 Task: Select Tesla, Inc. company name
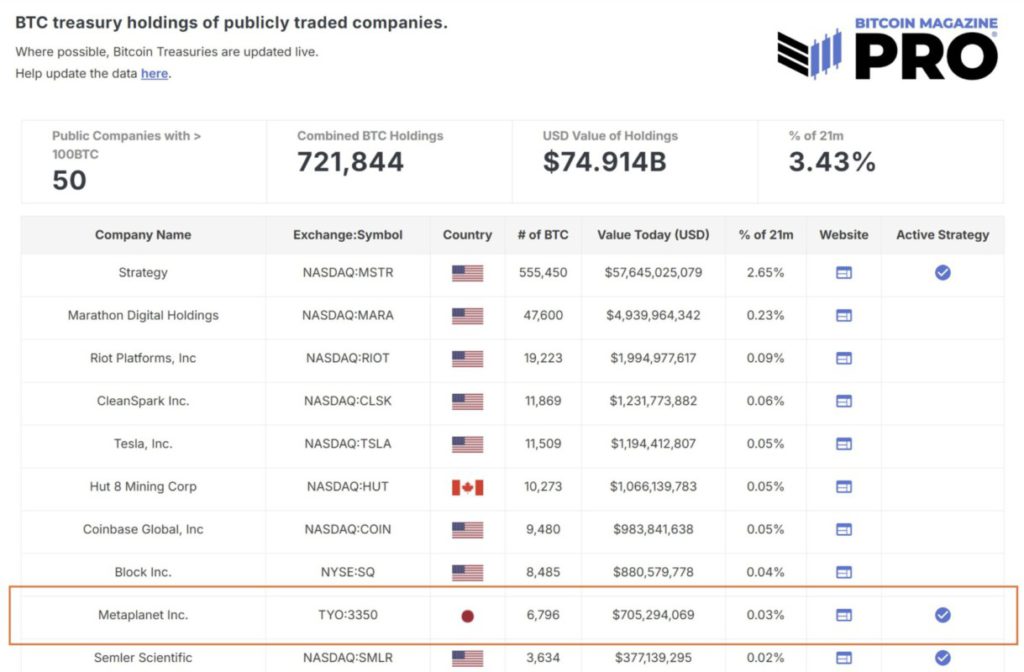pos(143,444)
